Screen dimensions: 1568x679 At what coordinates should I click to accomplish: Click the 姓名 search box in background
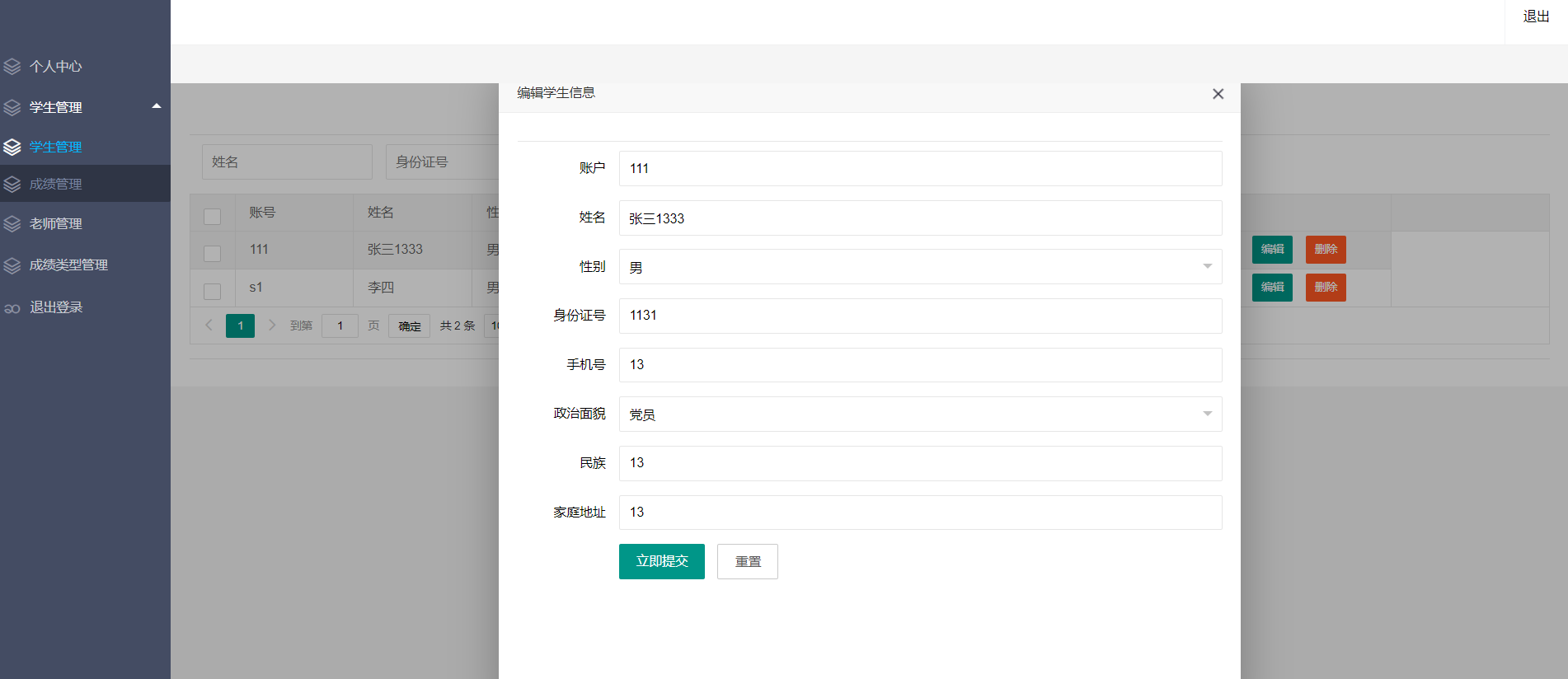[x=287, y=162]
